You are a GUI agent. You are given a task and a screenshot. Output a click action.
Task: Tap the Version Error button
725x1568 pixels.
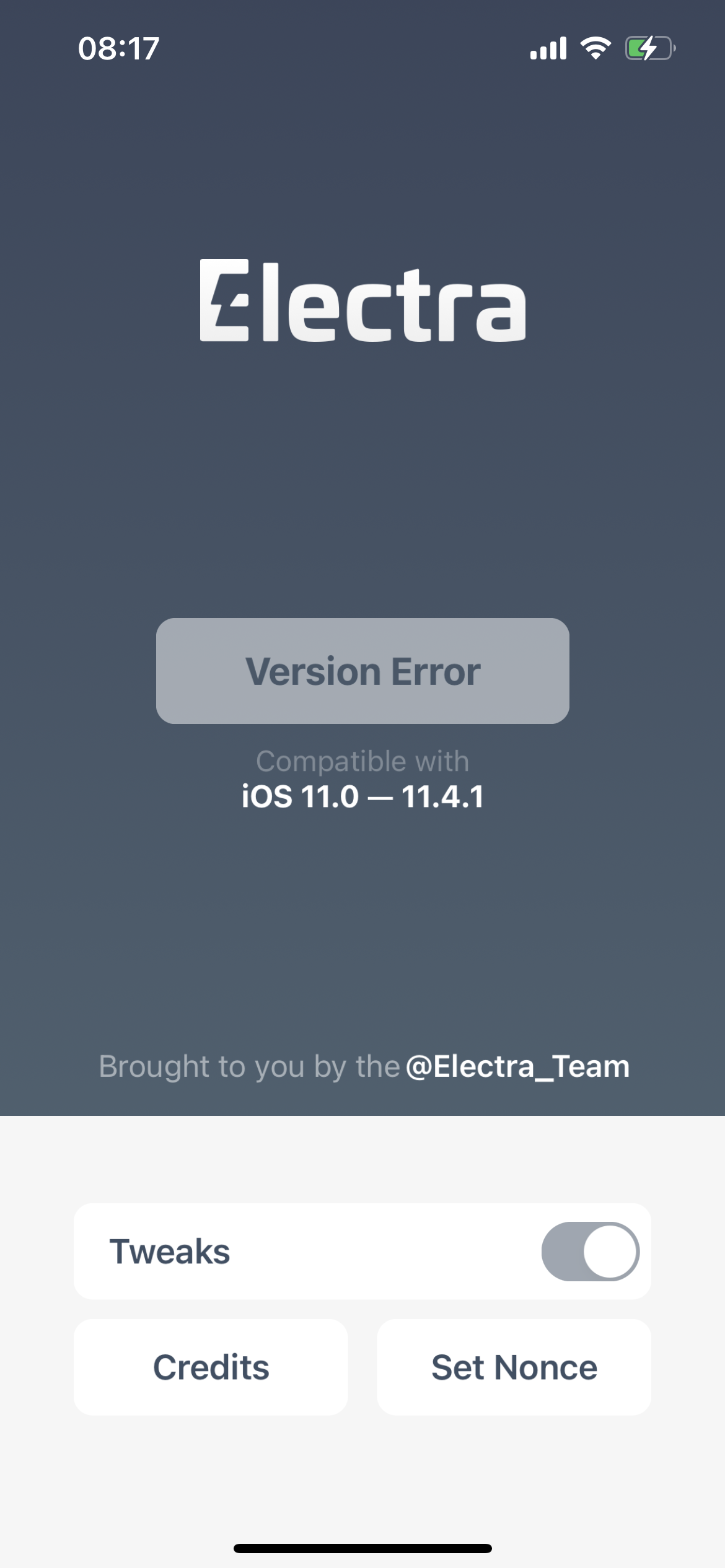pyautogui.click(x=362, y=671)
